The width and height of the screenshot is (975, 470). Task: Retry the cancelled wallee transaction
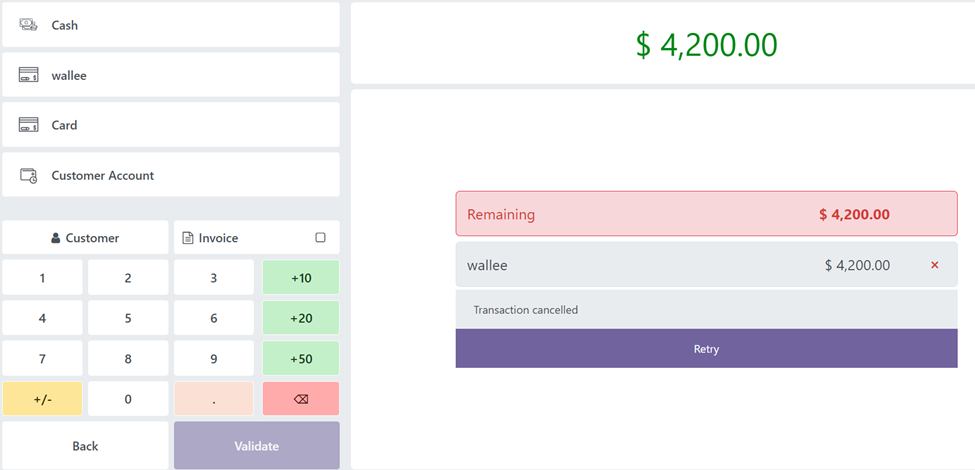(x=706, y=349)
